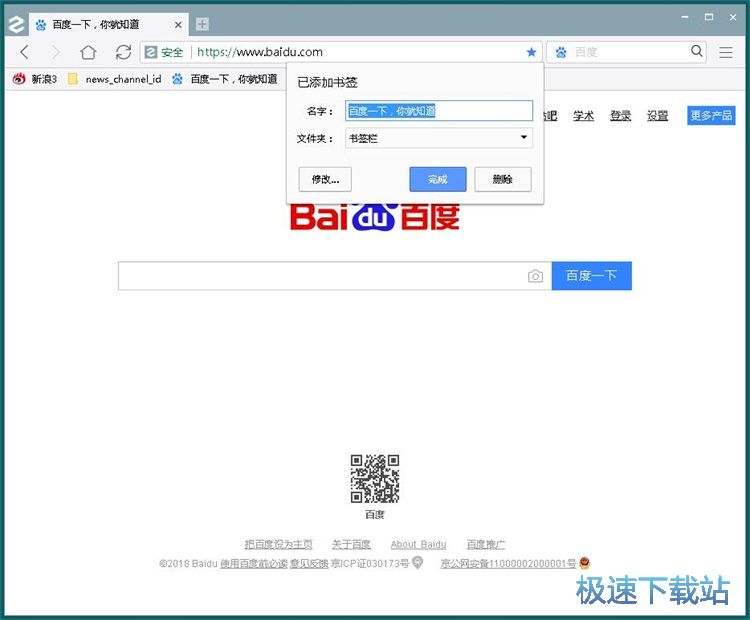Go to the home page icon
The image size is (750, 620).
(88, 52)
